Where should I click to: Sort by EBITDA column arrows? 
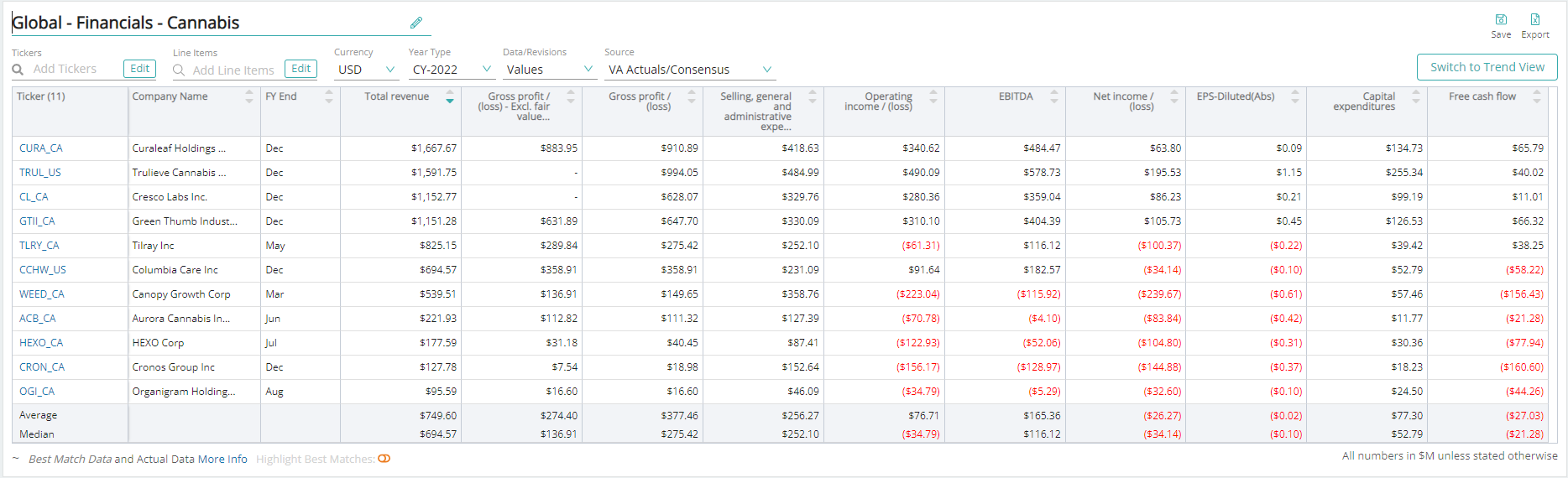(x=1053, y=96)
